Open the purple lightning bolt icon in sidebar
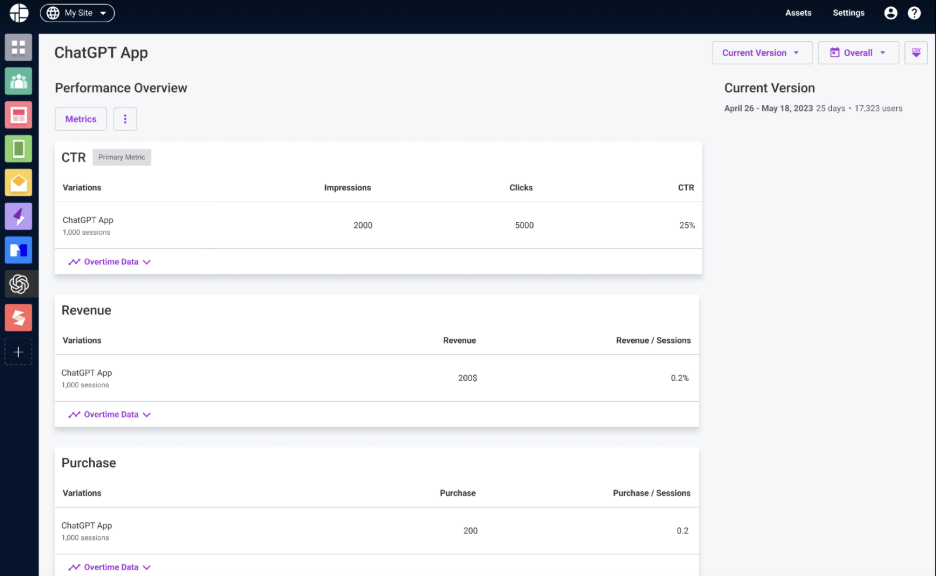 point(19,216)
